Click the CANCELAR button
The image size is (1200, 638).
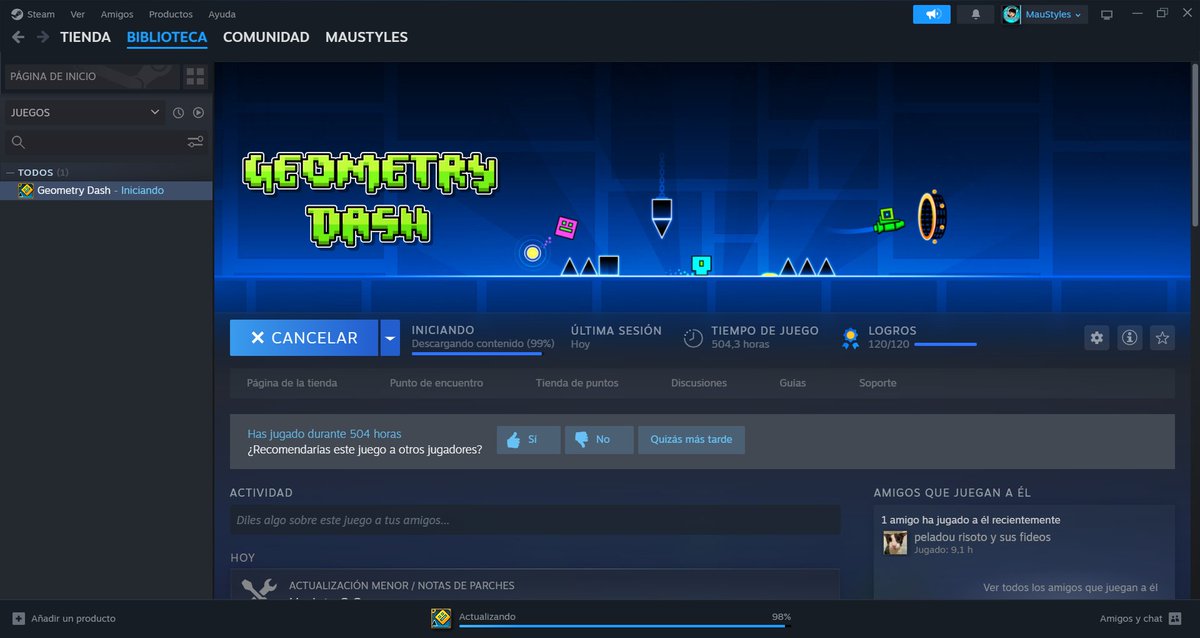[304, 338]
